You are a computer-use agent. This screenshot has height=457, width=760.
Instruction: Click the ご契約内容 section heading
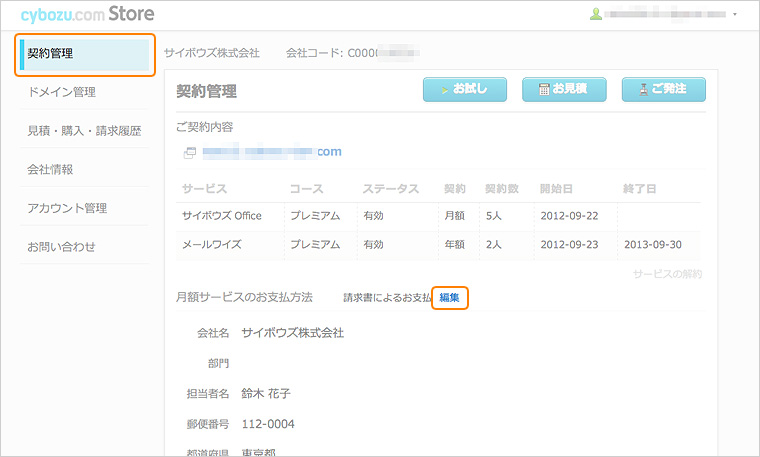205,127
